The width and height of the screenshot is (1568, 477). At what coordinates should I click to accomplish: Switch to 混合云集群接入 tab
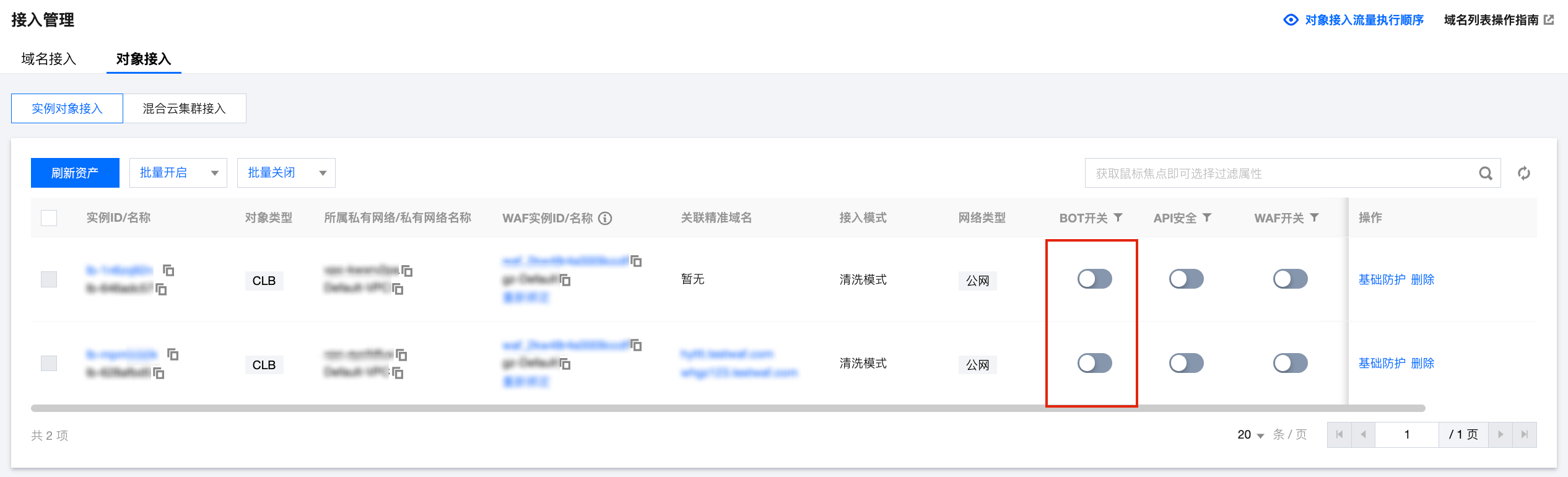click(x=185, y=108)
